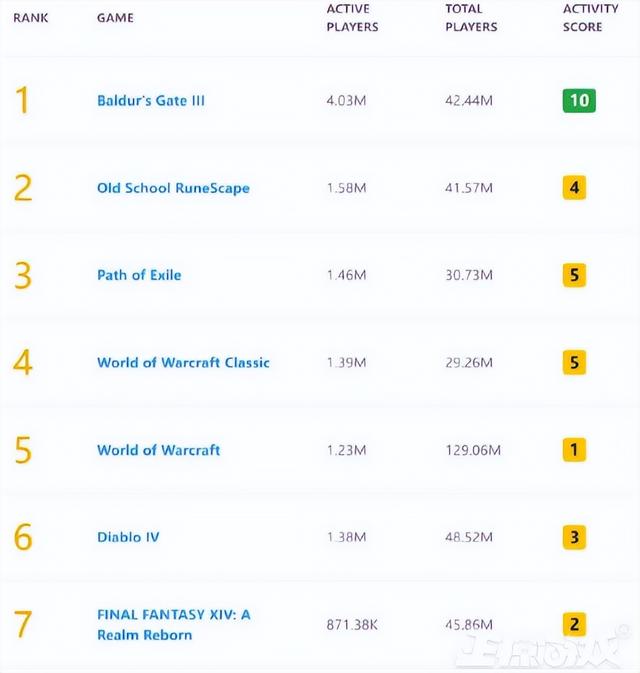Open the World of Warcraft Classic link
This screenshot has height=673, width=640.
coord(183,363)
